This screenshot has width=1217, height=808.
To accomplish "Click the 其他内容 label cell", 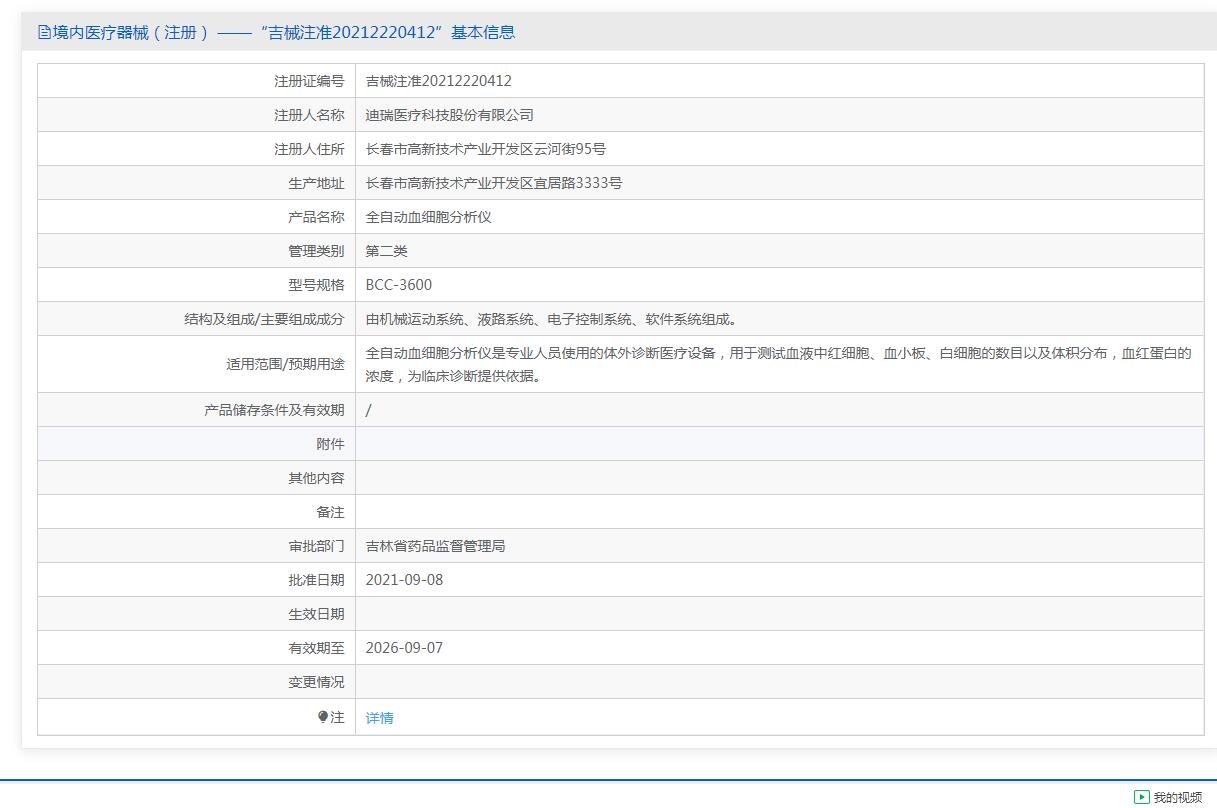I will (197, 478).
